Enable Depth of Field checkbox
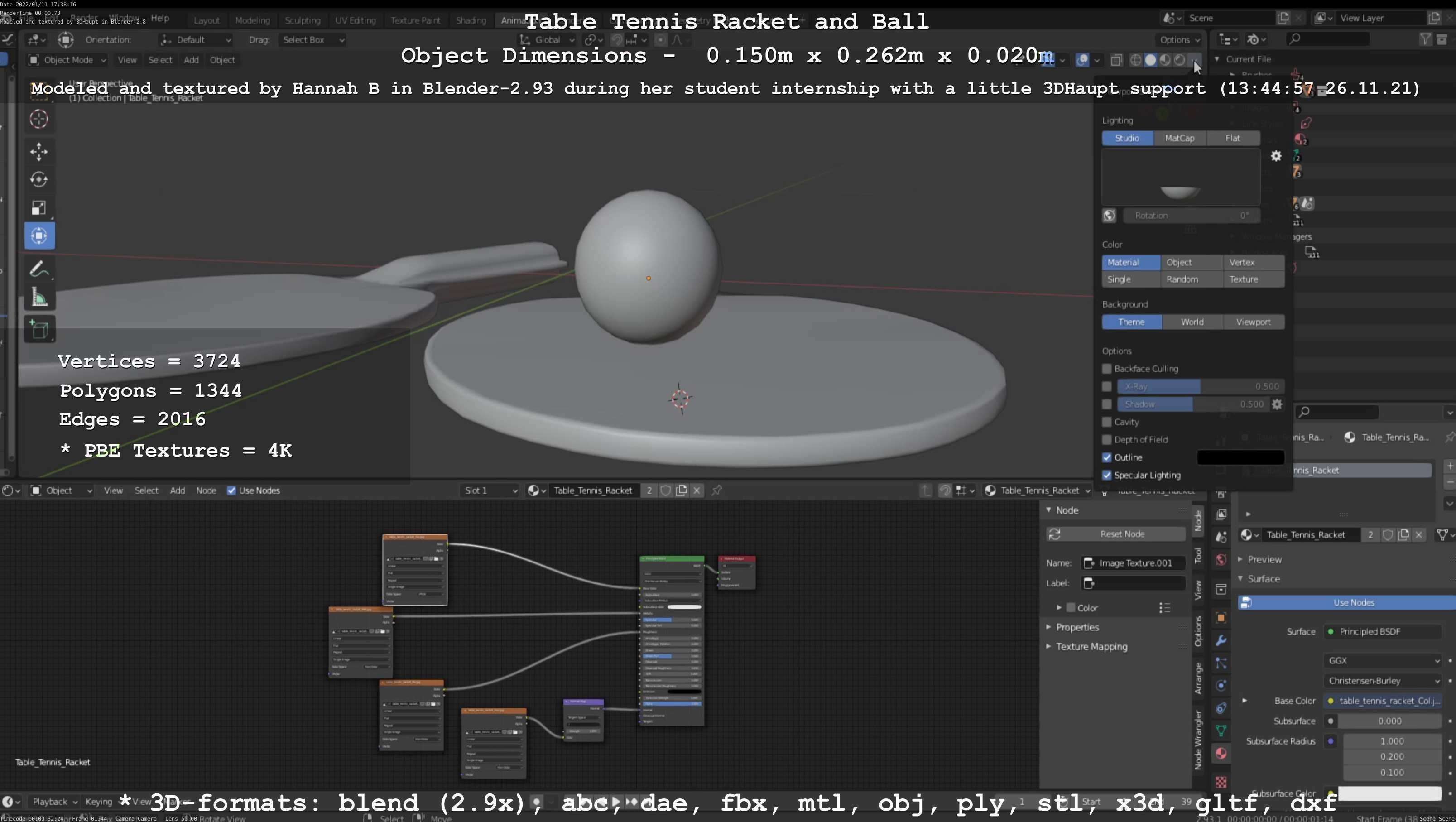 point(1107,440)
